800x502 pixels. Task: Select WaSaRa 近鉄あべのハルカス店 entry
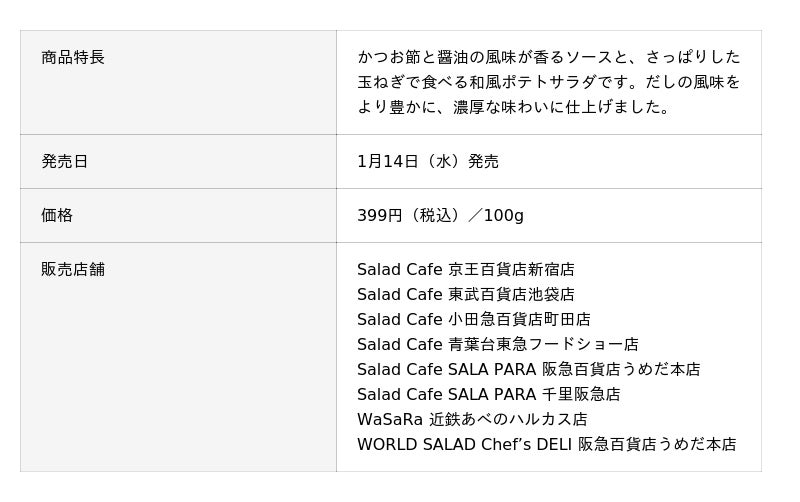tap(472, 420)
